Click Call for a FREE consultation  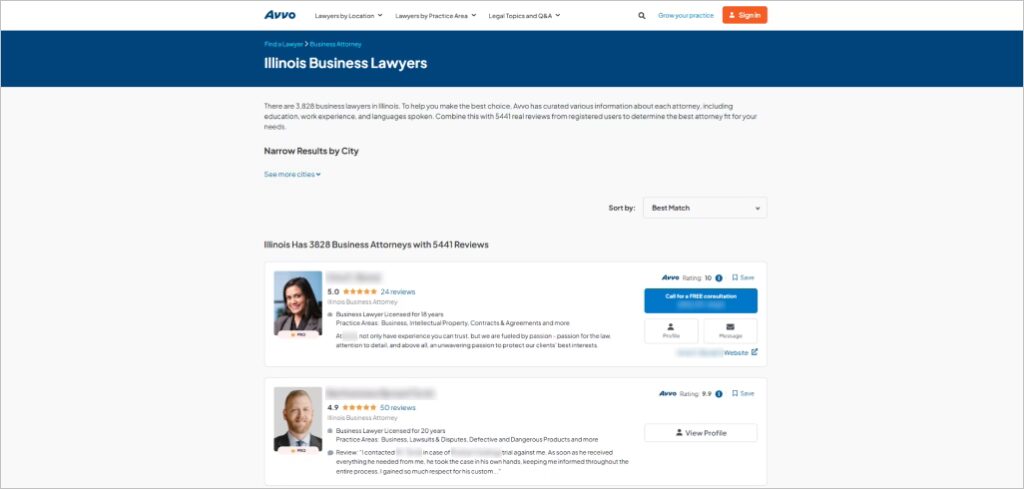[700, 300]
